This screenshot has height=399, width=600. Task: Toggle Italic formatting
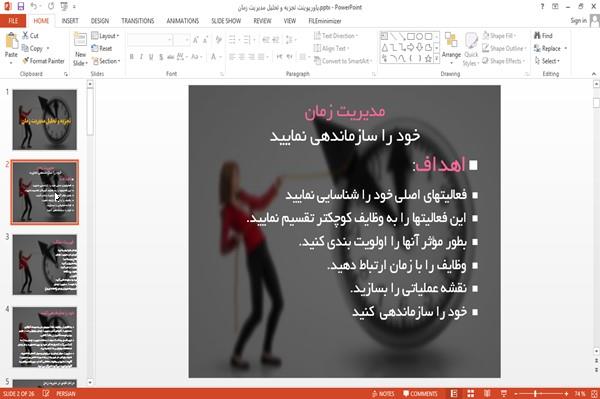pos(141,57)
